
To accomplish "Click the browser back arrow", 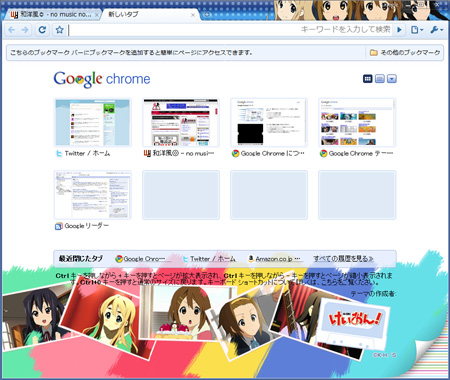I will (12, 30).
